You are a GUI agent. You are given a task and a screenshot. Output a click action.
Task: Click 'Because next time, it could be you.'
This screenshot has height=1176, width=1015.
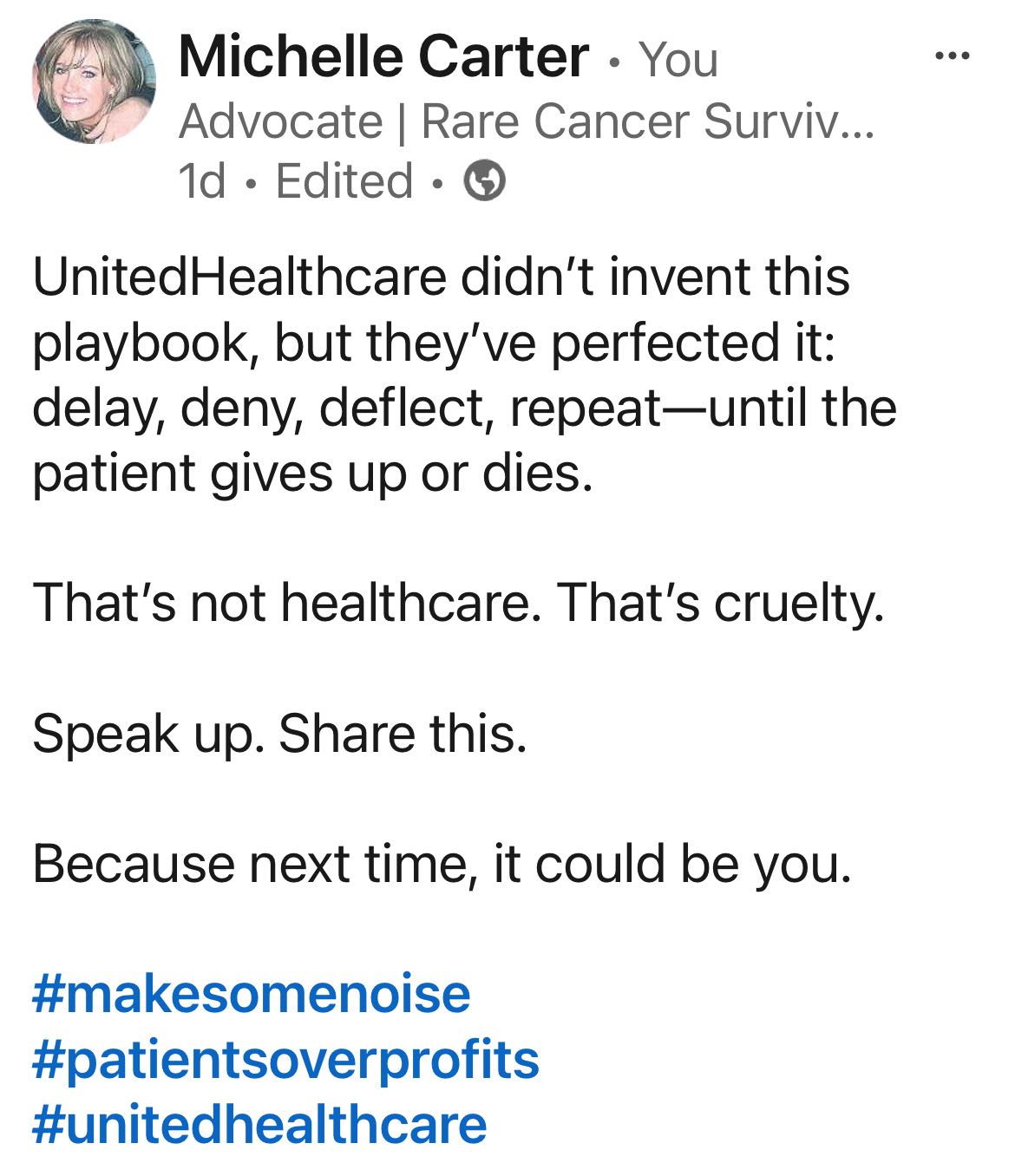442,864
